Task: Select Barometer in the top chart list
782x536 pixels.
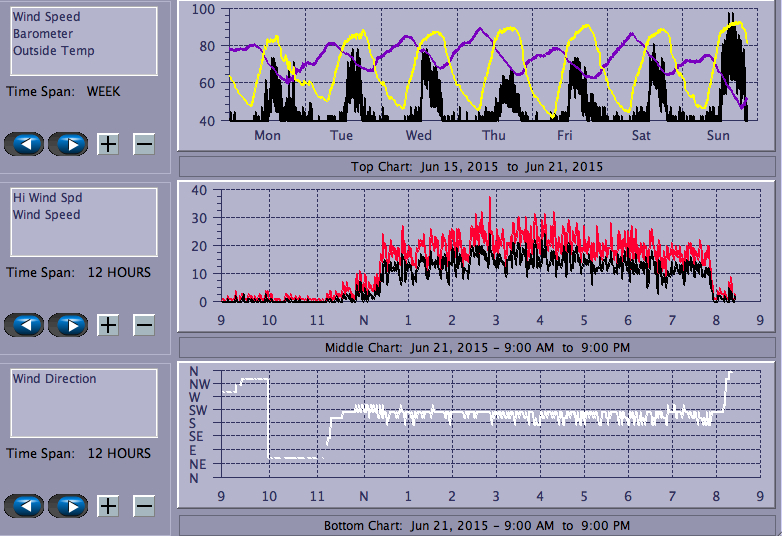Action: click(x=43, y=34)
